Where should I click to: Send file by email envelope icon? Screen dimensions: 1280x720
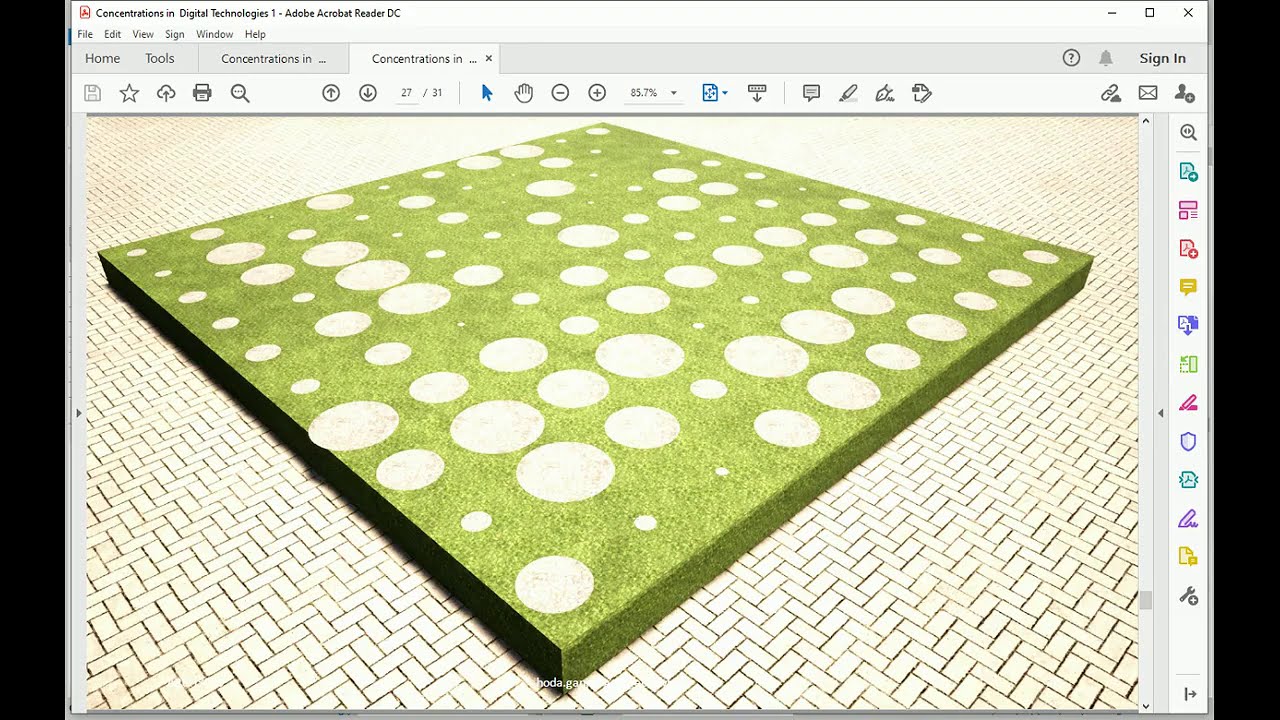click(1147, 93)
